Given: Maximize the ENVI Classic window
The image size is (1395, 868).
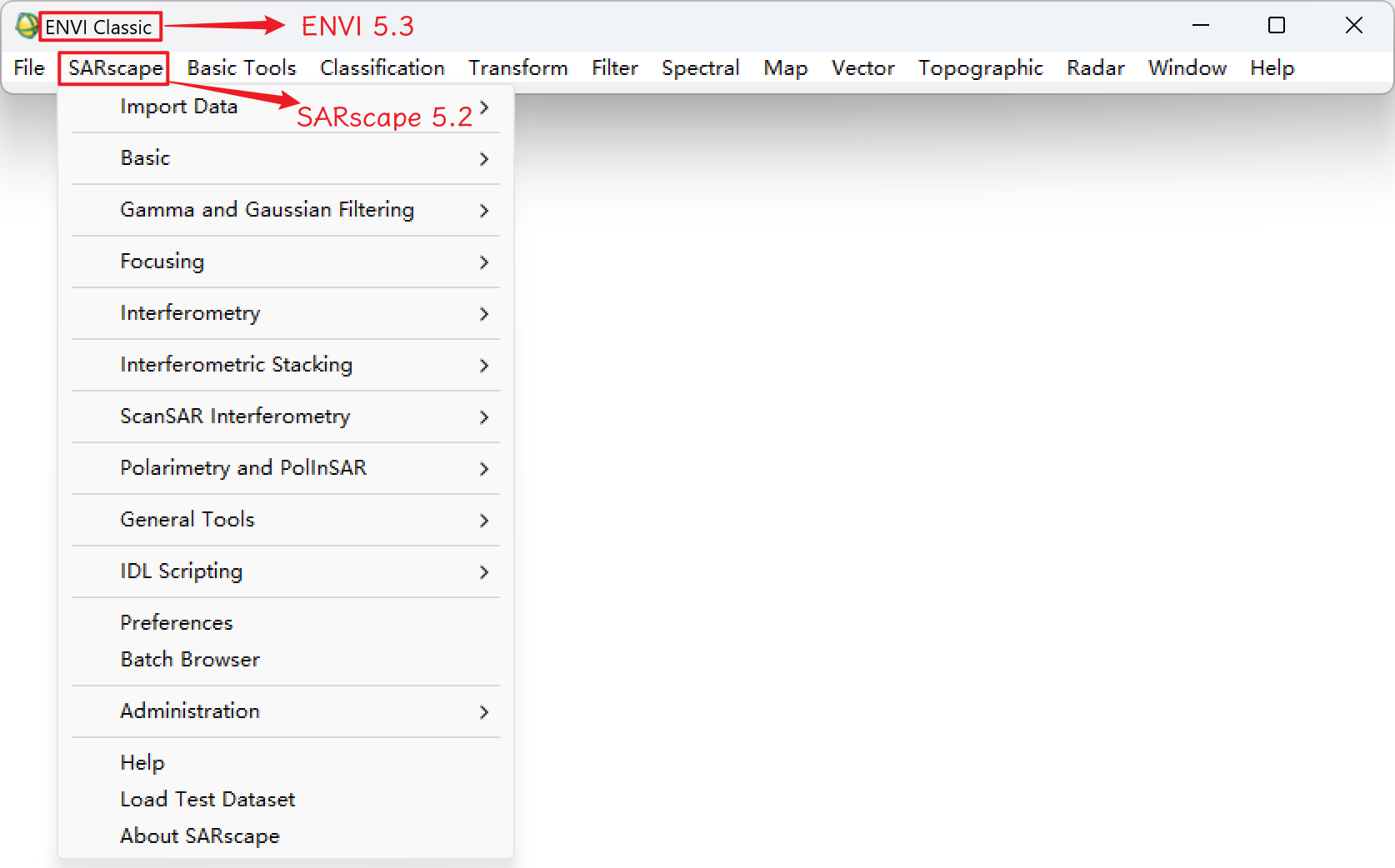Looking at the screenshot, I should [1277, 26].
